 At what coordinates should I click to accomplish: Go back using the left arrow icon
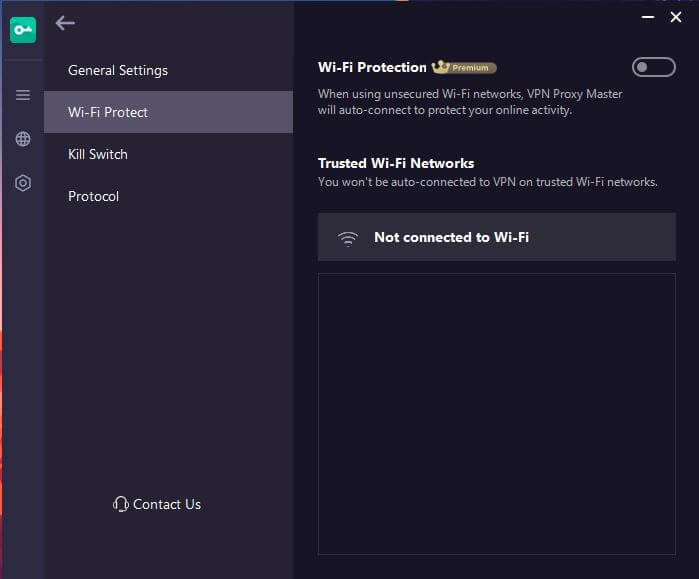65,23
